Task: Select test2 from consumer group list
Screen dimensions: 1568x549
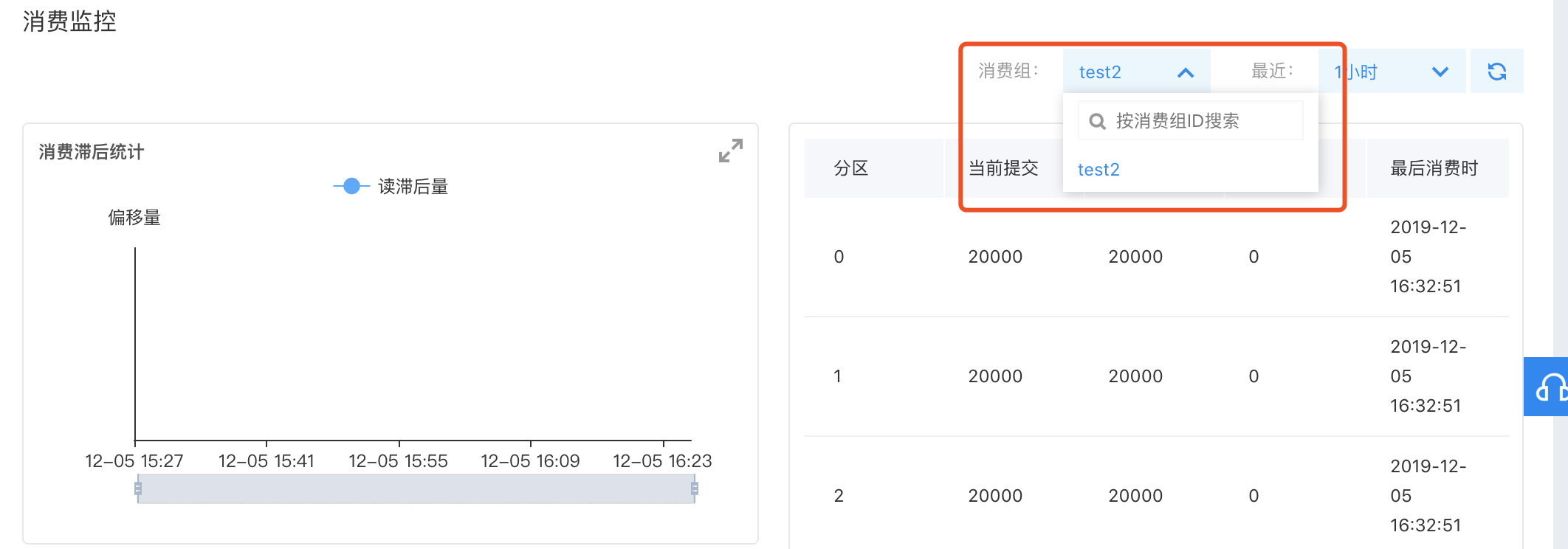Action: (1098, 170)
